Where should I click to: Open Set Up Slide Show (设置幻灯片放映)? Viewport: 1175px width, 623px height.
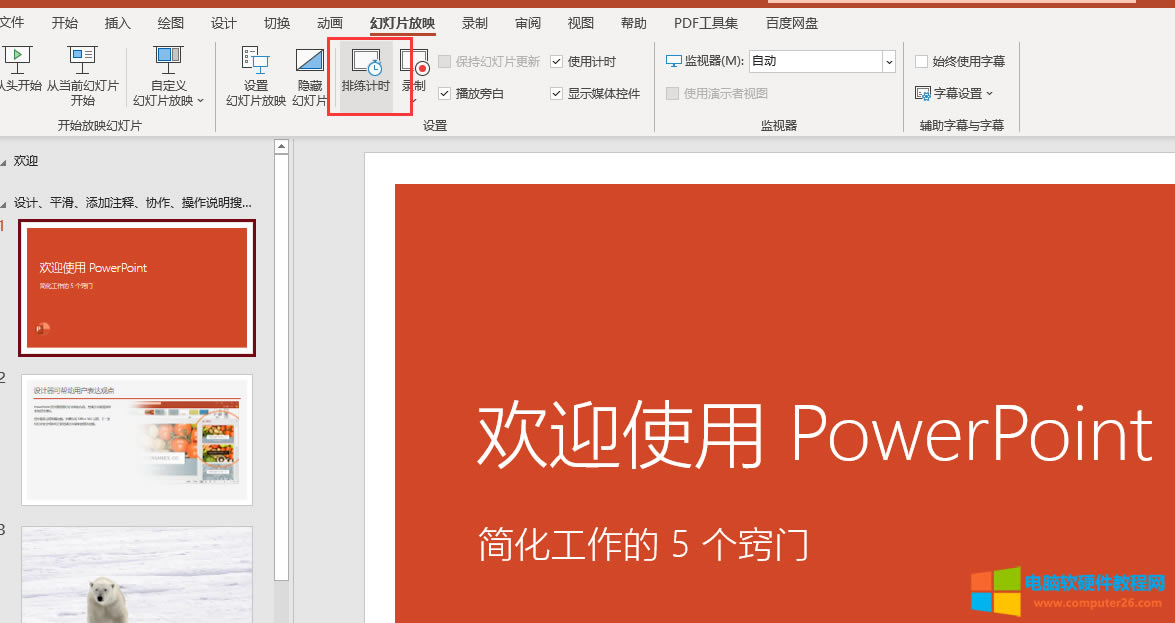tap(255, 61)
